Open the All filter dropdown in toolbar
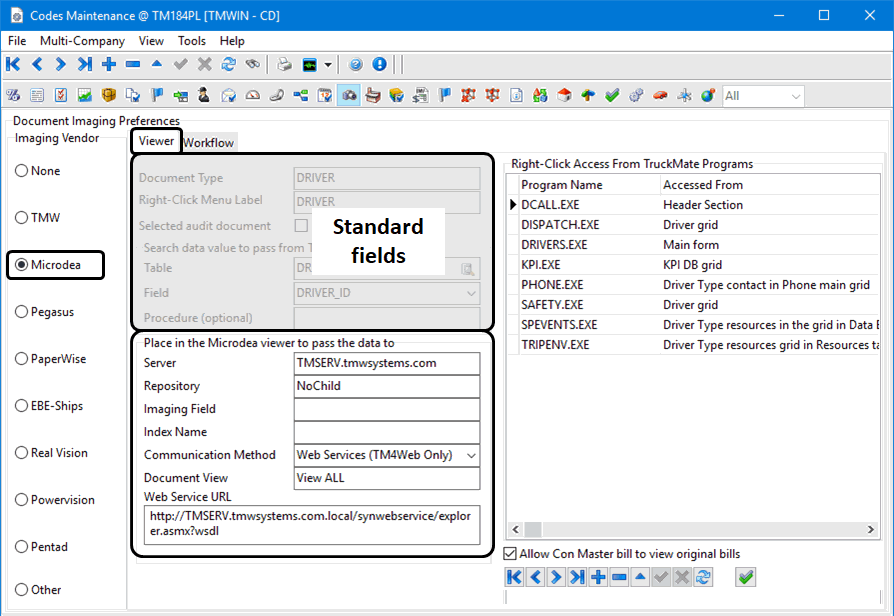Image resolution: width=894 pixels, height=616 pixels. click(x=795, y=96)
